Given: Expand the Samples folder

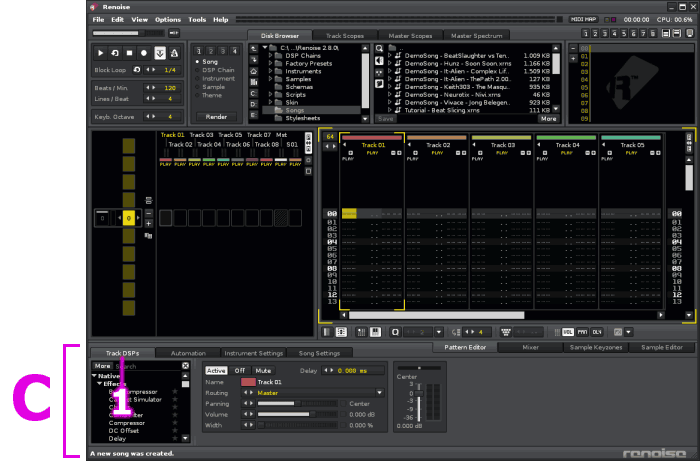Looking at the screenshot, I should point(270,79).
